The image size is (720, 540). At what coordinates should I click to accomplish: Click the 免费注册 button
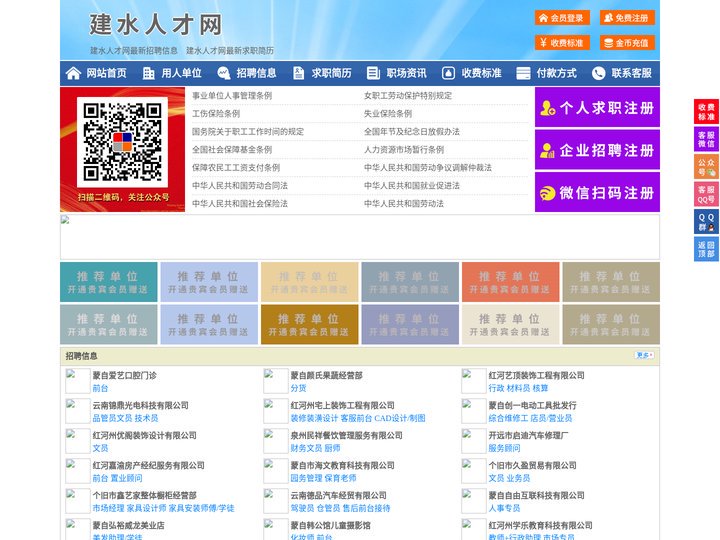coord(627,18)
